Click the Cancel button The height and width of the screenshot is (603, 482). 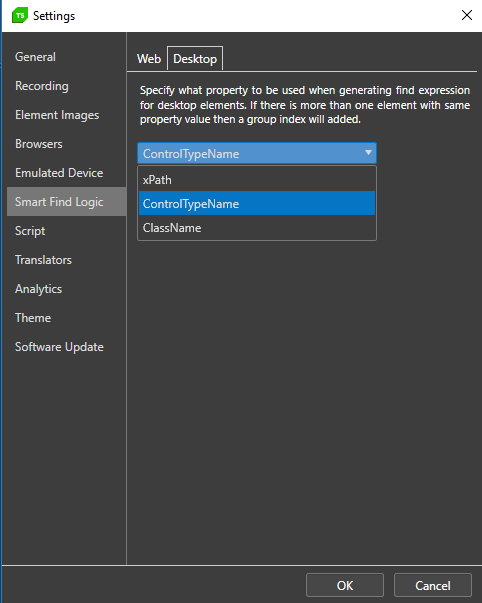[x=433, y=585]
